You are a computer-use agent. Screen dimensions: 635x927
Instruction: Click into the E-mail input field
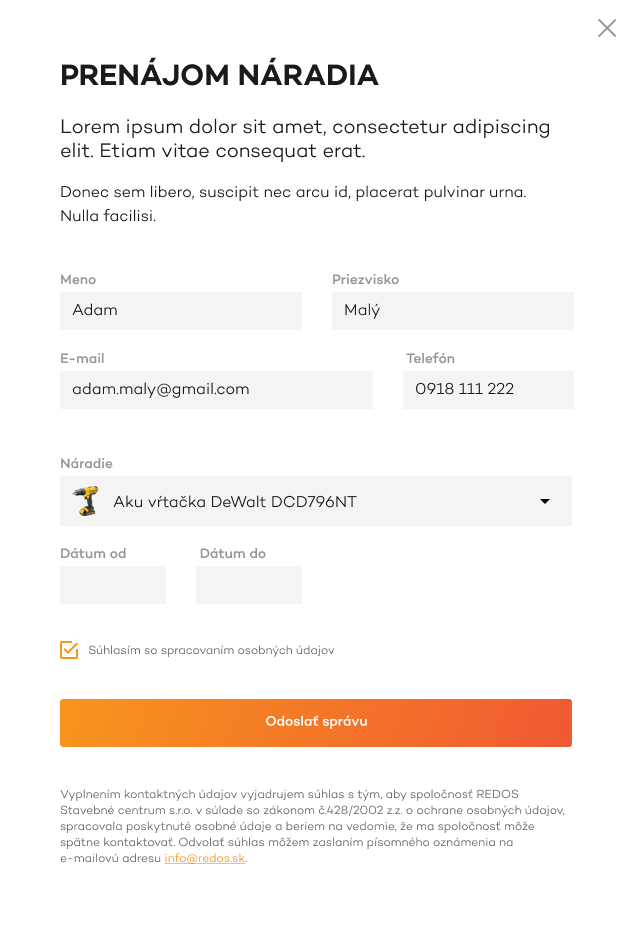click(216, 390)
